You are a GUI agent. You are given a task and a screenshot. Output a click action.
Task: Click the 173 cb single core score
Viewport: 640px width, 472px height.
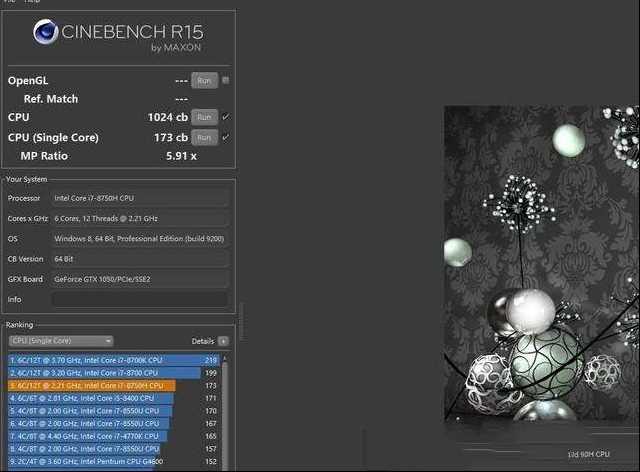171,138
